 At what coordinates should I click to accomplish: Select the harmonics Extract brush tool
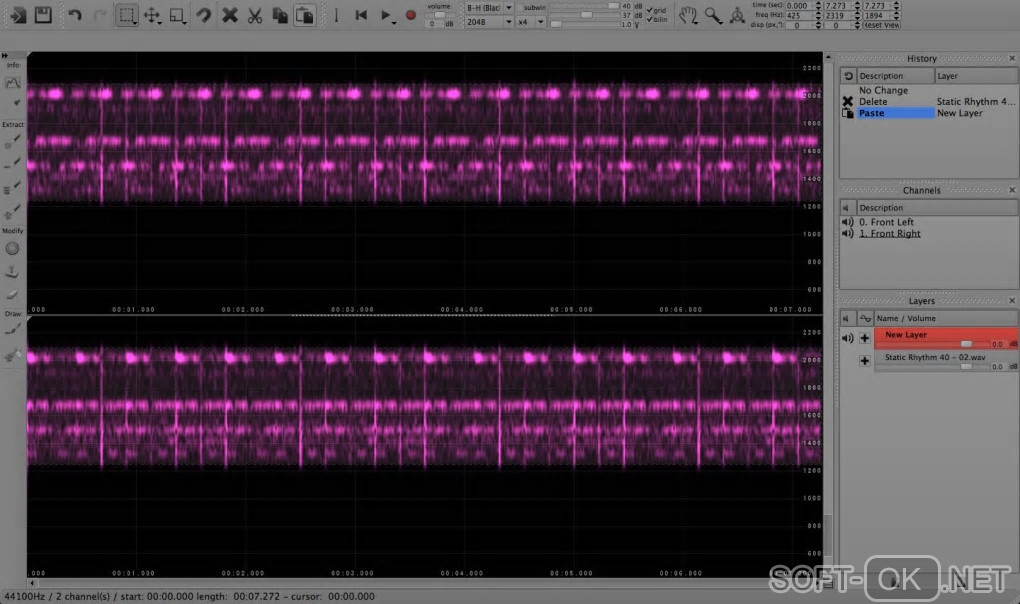(12, 187)
